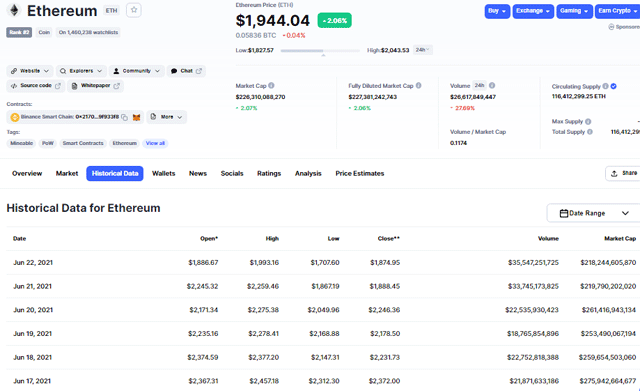Open the Socials tab
Viewport: 640px width, 391px height.
coord(232,173)
